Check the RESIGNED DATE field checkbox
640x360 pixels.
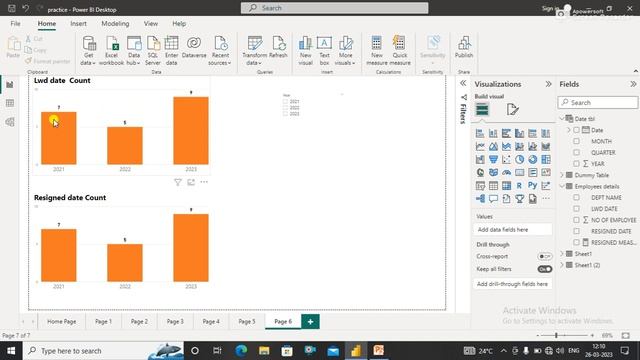[576, 231]
